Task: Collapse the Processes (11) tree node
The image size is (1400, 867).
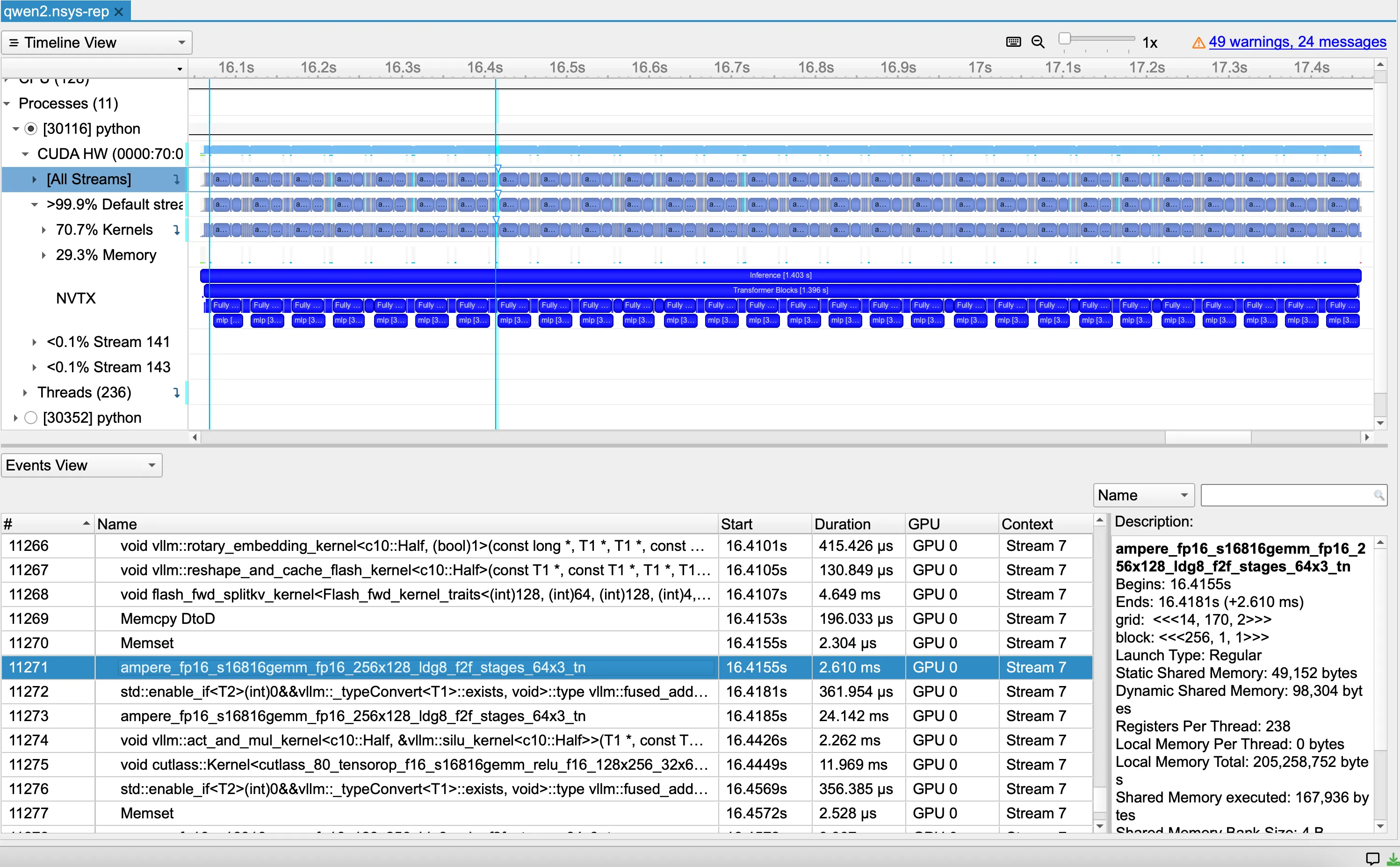Action: (7, 104)
